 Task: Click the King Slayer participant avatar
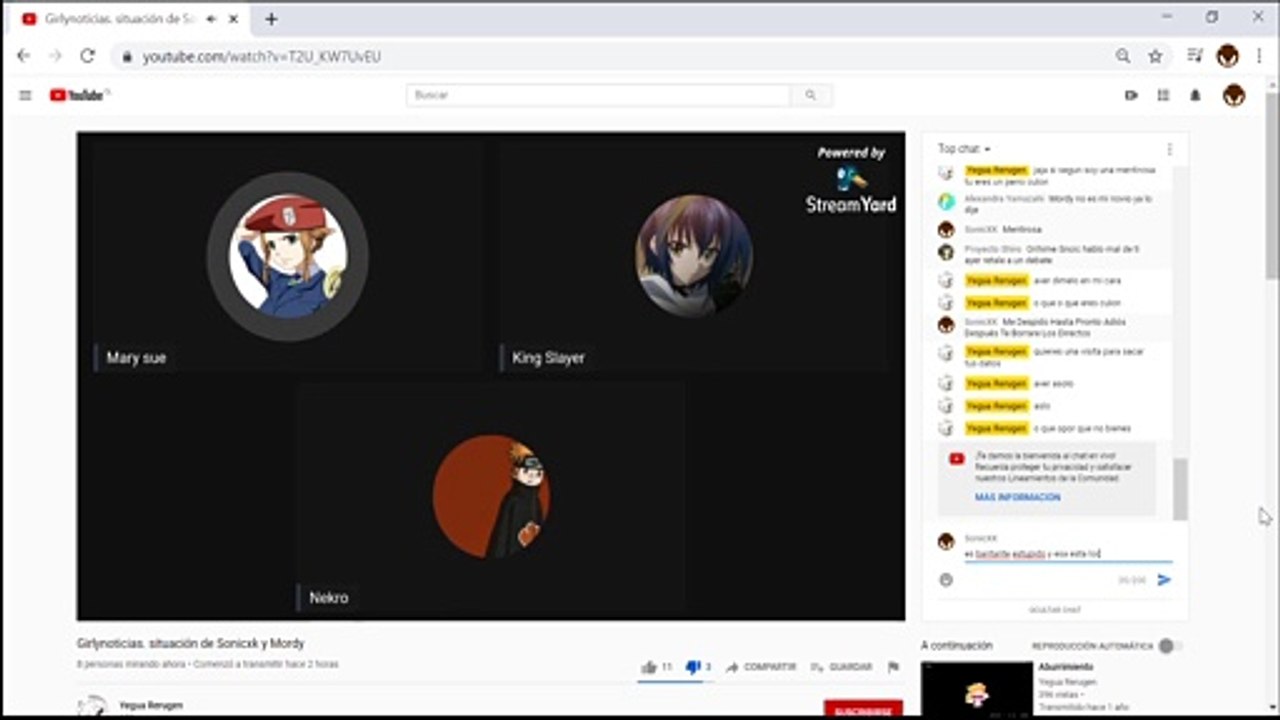(x=694, y=256)
